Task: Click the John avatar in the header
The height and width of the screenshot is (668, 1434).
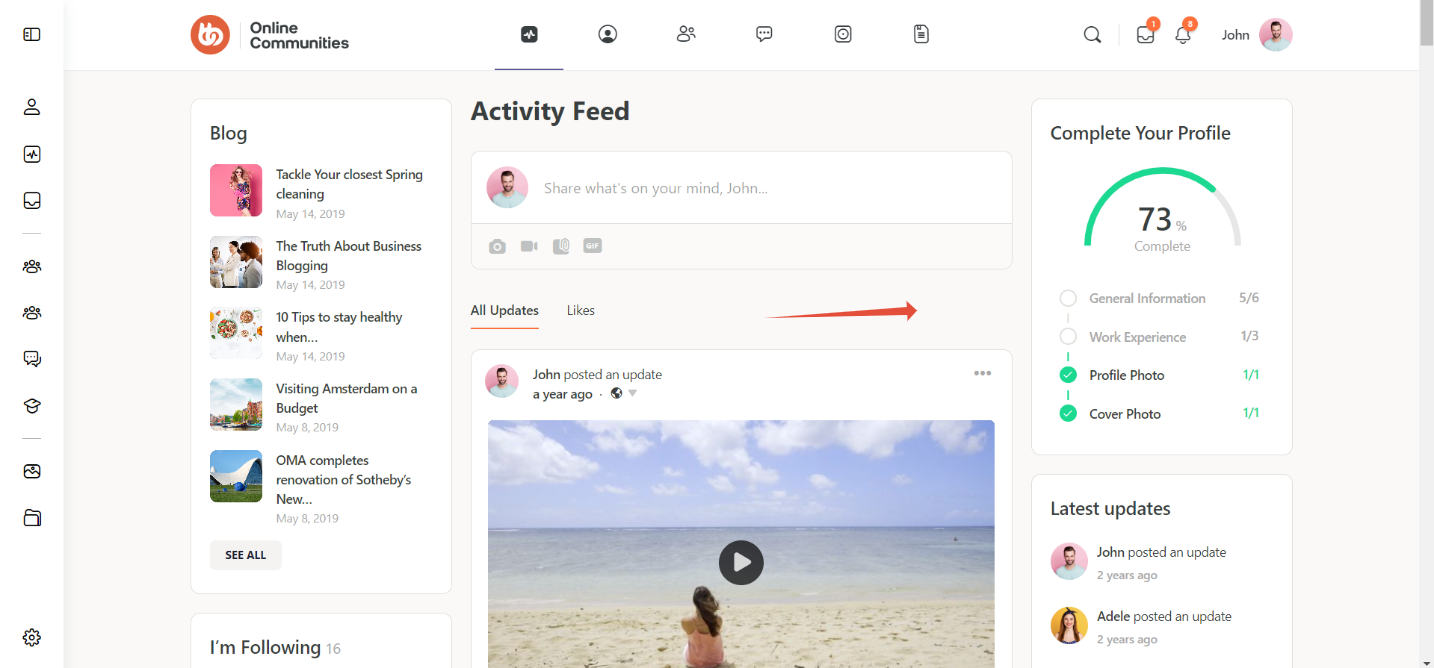Action: [x=1276, y=35]
